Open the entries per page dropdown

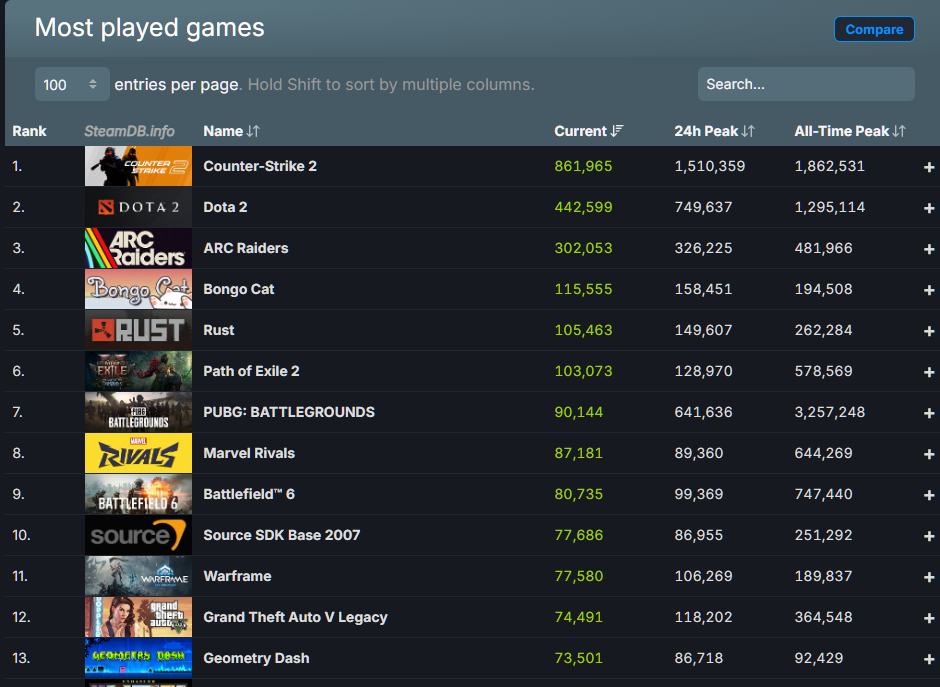coord(72,85)
